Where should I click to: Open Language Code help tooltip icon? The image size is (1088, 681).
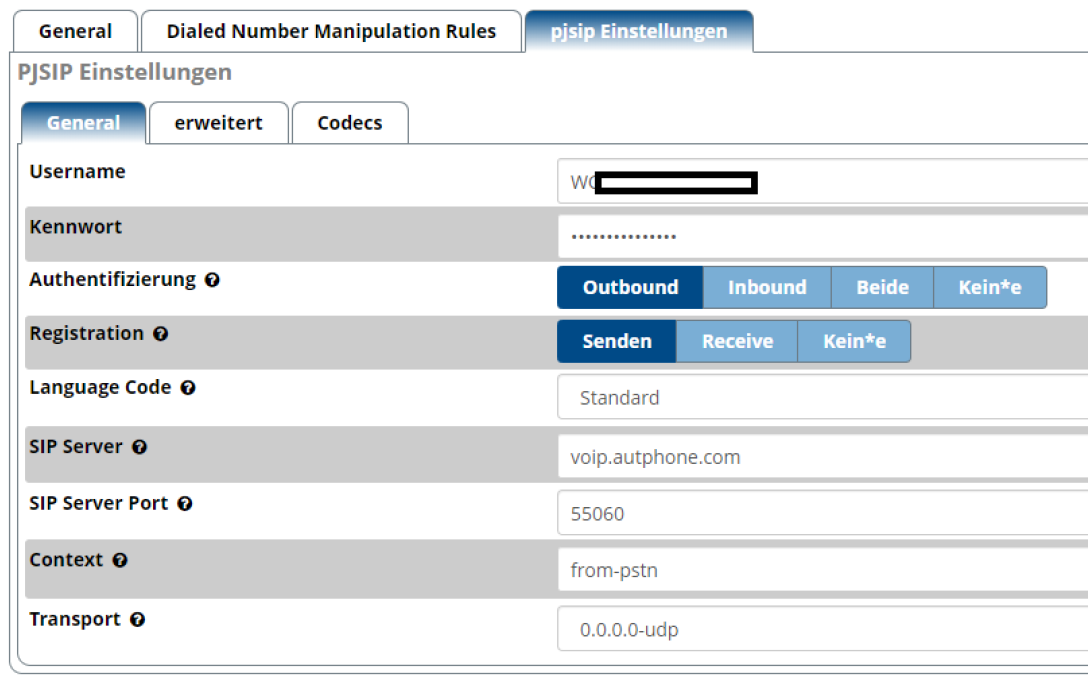187,388
